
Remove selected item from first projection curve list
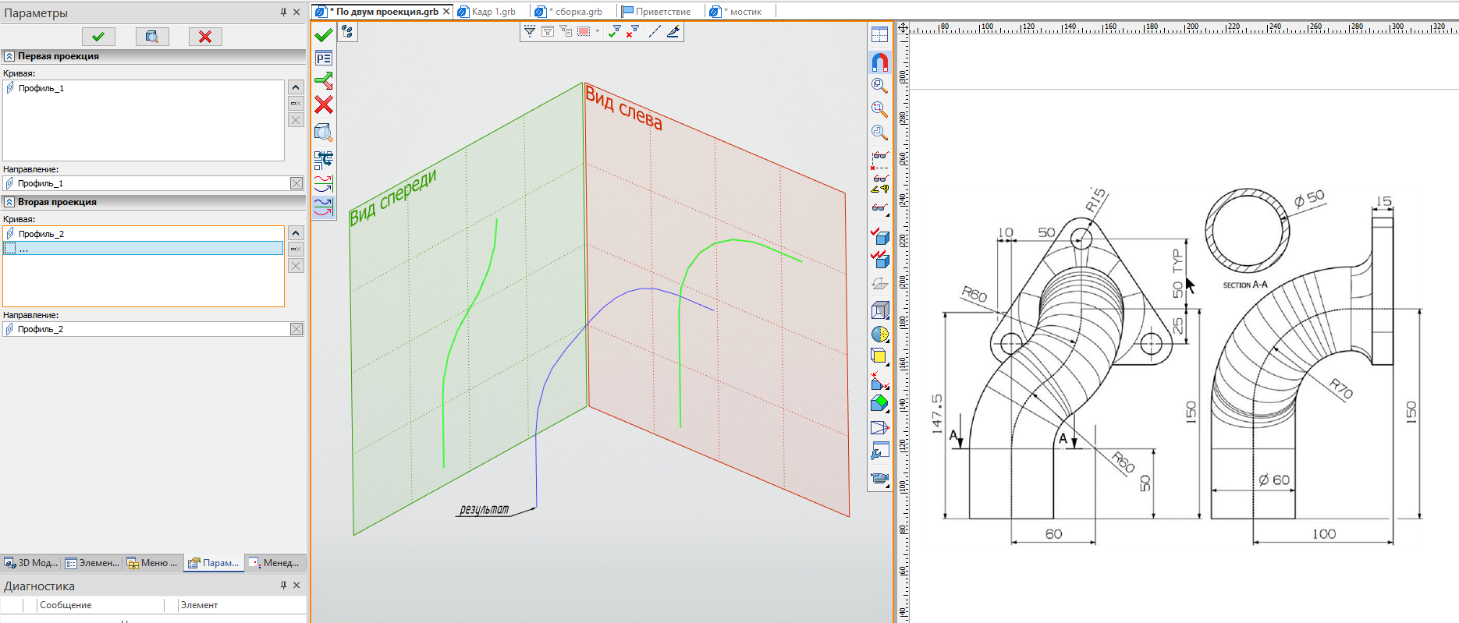pyautogui.click(x=296, y=103)
